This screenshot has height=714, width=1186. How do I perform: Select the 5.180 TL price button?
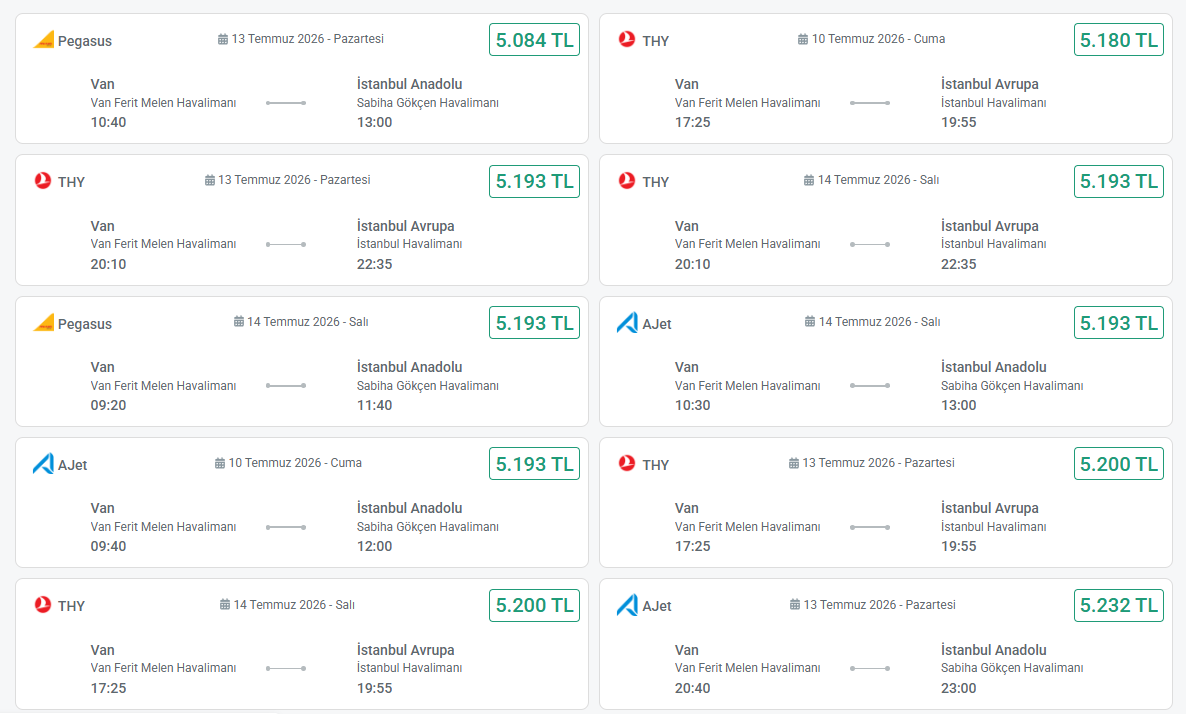pos(1119,40)
